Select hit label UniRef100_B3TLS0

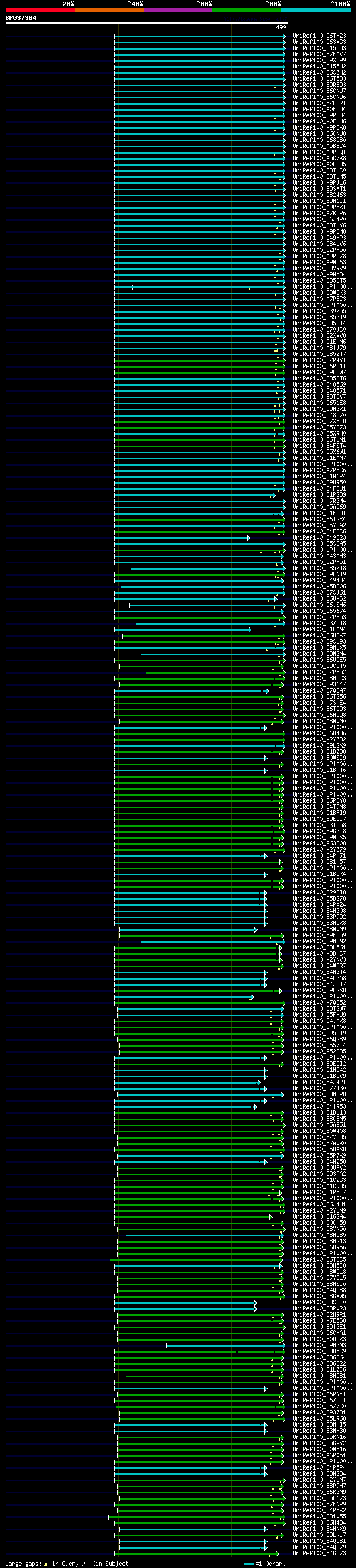coord(319,170)
